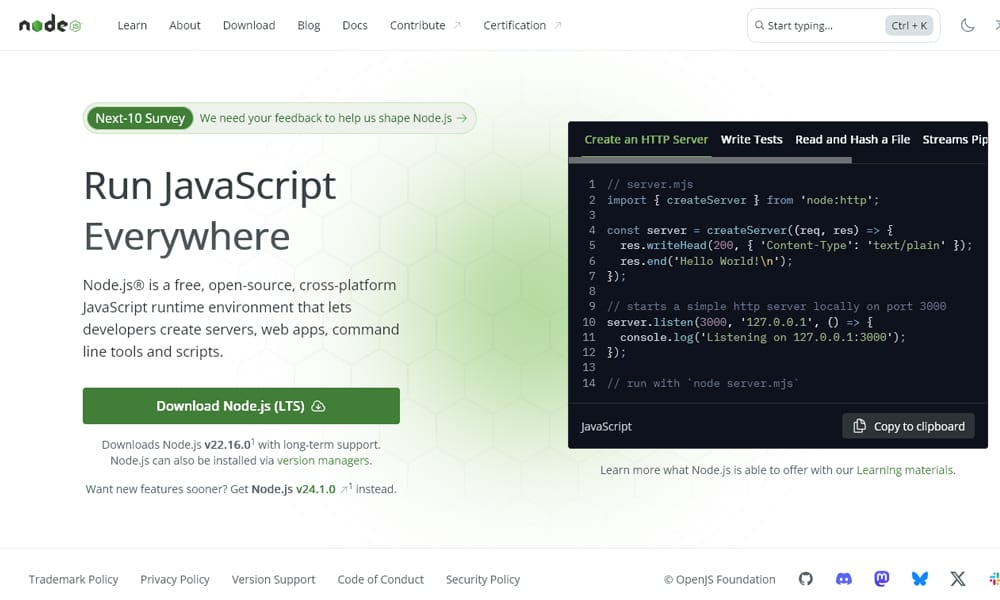Click the Node.js logo in the header
Image resolution: width=1000 pixels, height=600 pixels.
pos(48,24)
